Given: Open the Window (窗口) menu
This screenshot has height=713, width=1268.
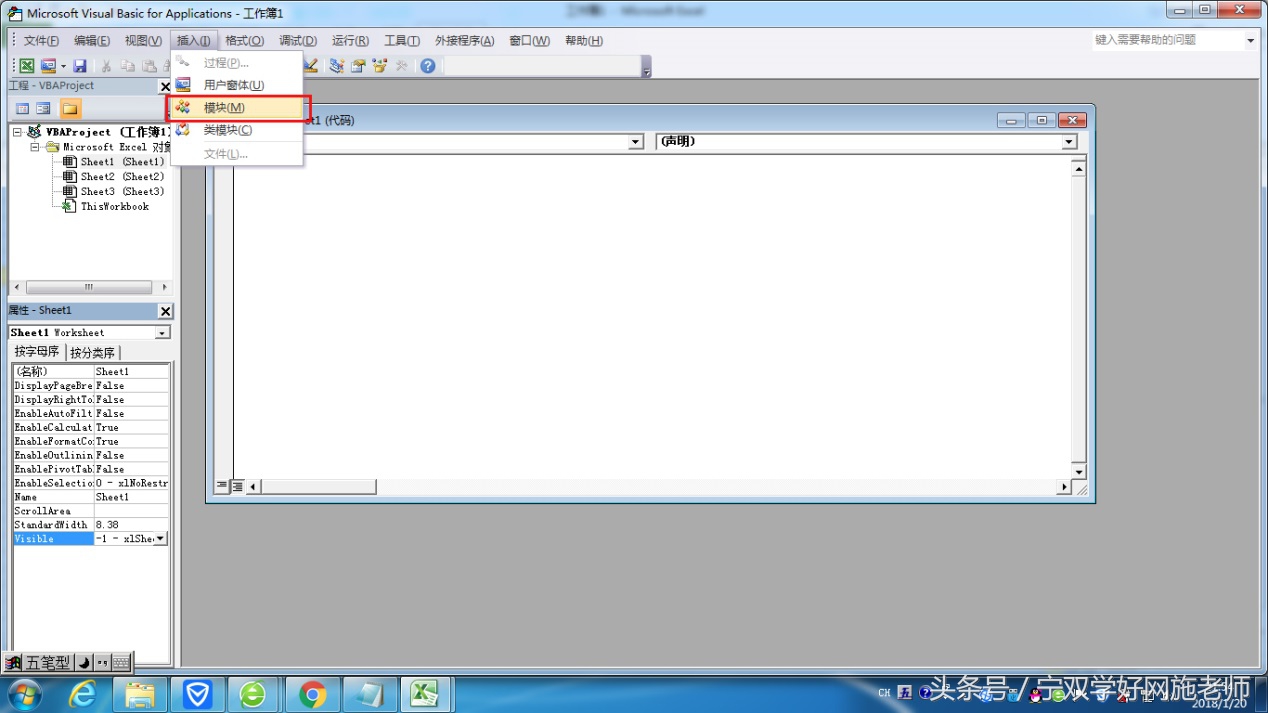Looking at the screenshot, I should click(529, 41).
